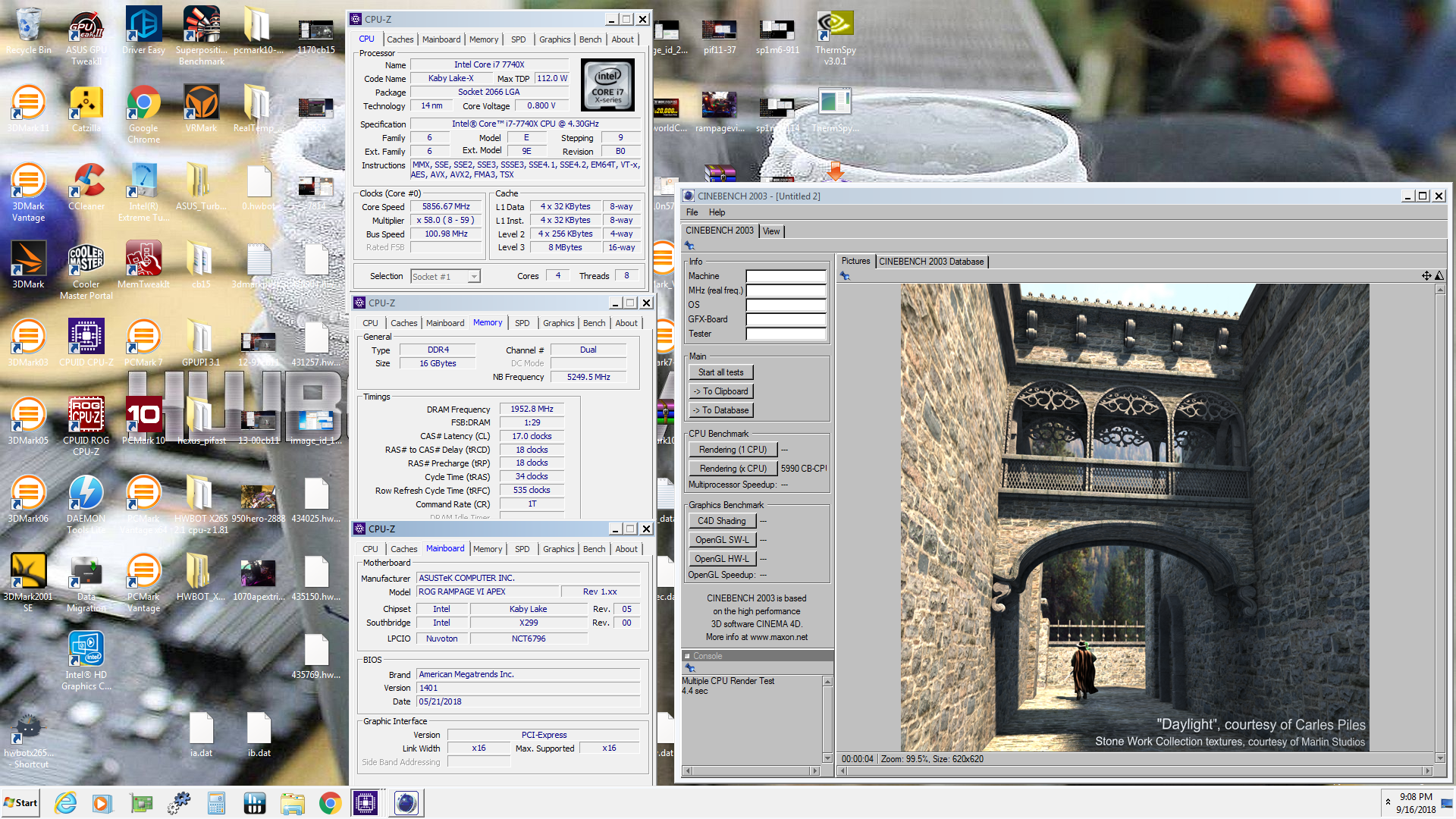Open the CINEBENCH 2003 Database tab
Image resolution: width=1456 pixels, height=819 pixels.
(931, 262)
